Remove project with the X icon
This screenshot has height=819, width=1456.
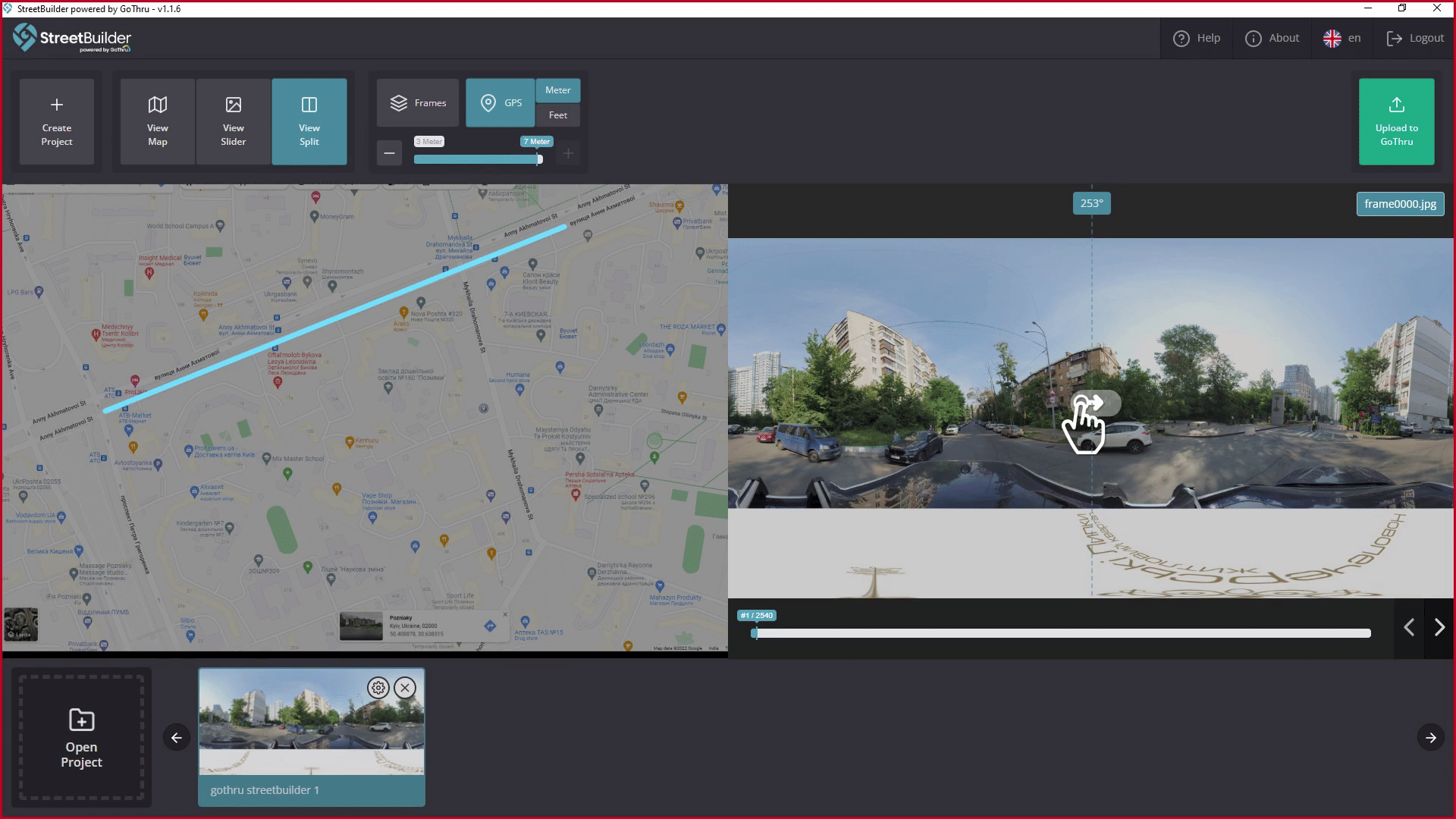(405, 688)
